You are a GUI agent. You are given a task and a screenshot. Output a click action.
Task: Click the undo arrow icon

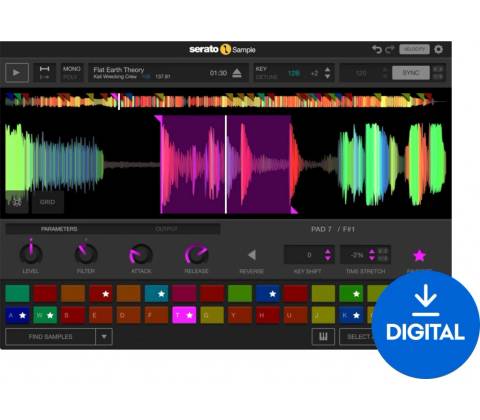[x=377, y=49]
